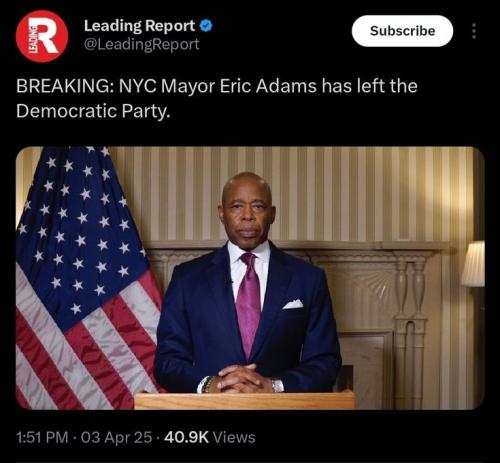Click the @LeadingReport handle

coord(142,44)
